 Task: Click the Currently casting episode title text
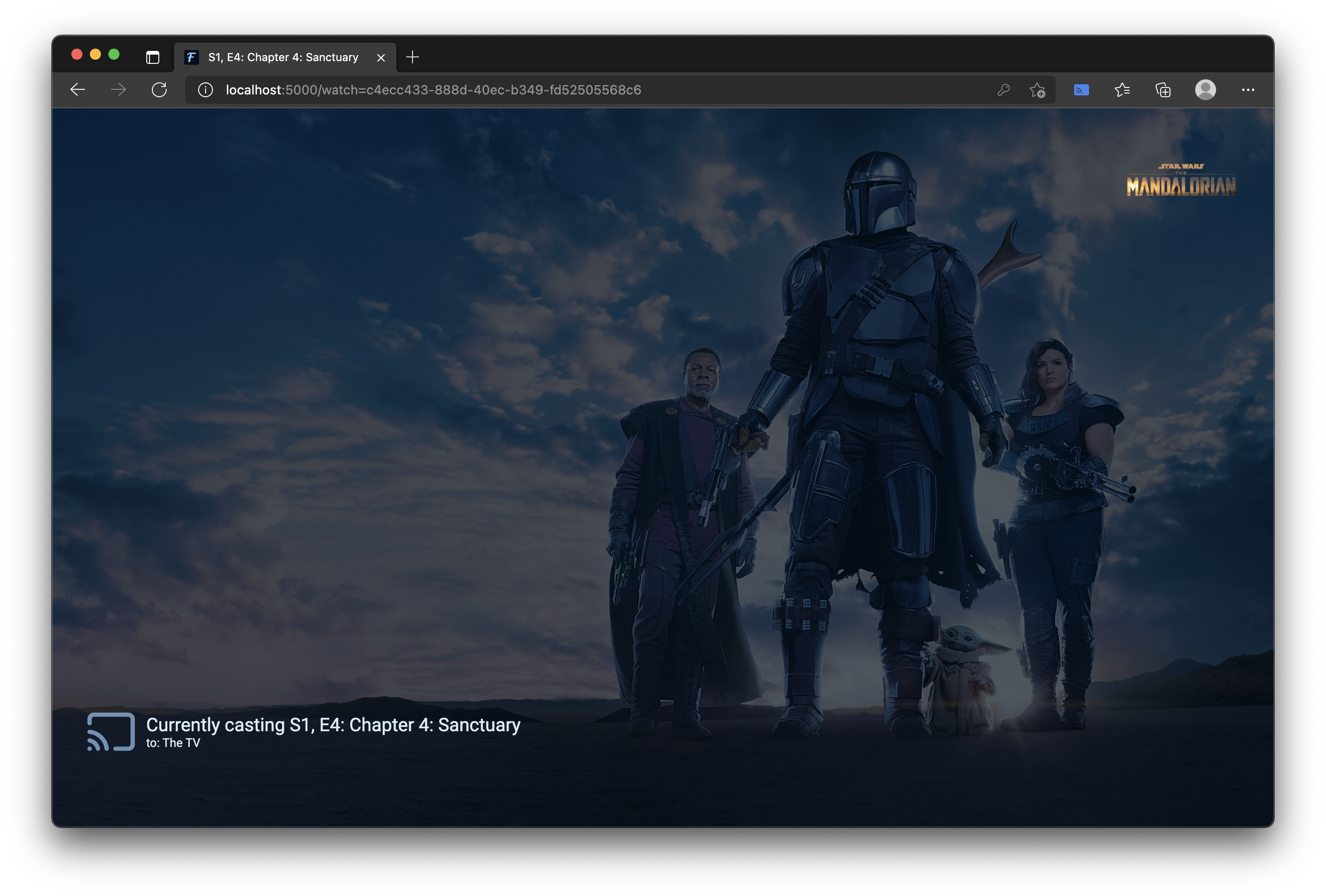click(333, 724)
